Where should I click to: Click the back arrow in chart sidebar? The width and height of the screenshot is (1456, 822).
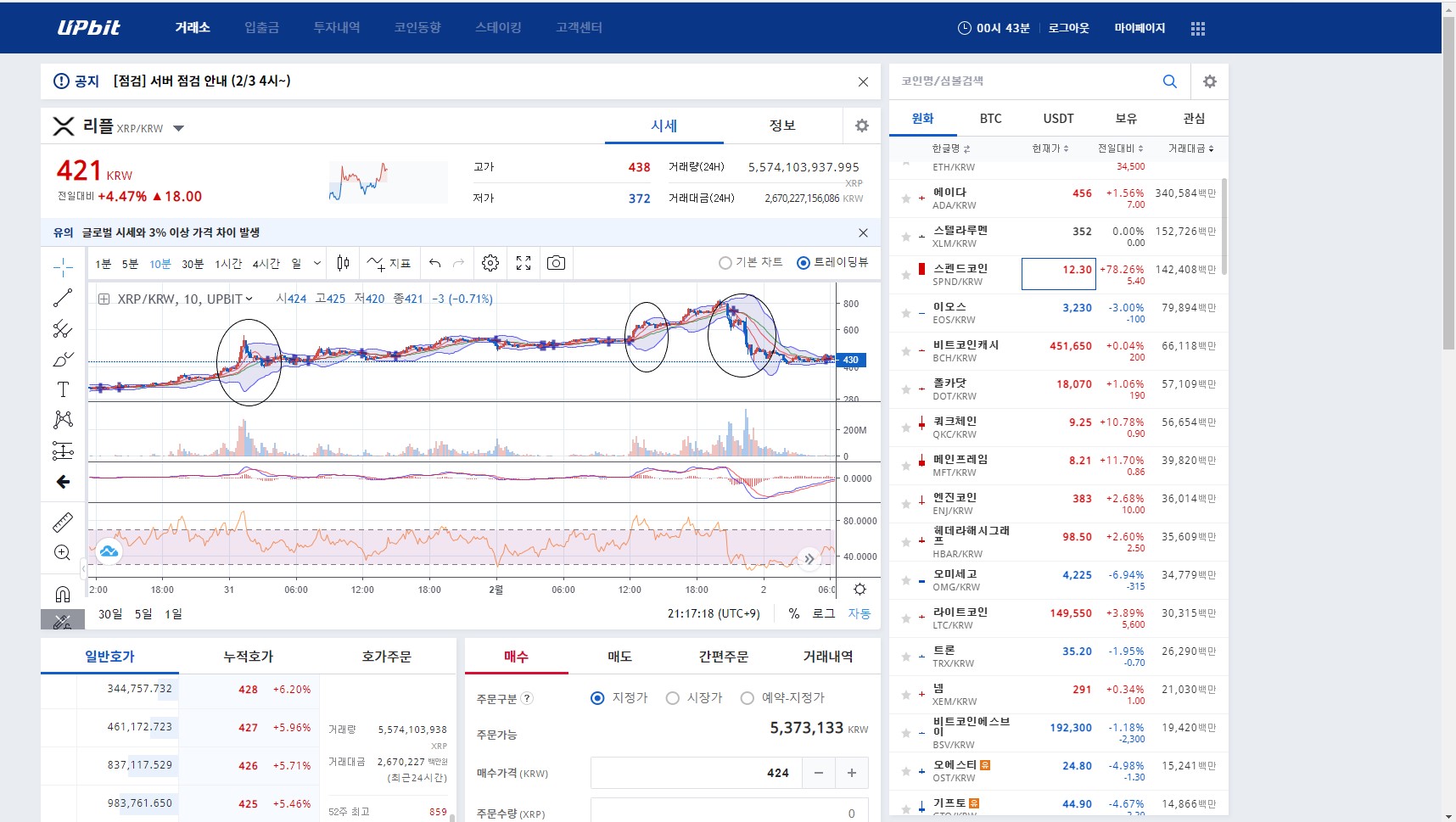coord(63,482)
